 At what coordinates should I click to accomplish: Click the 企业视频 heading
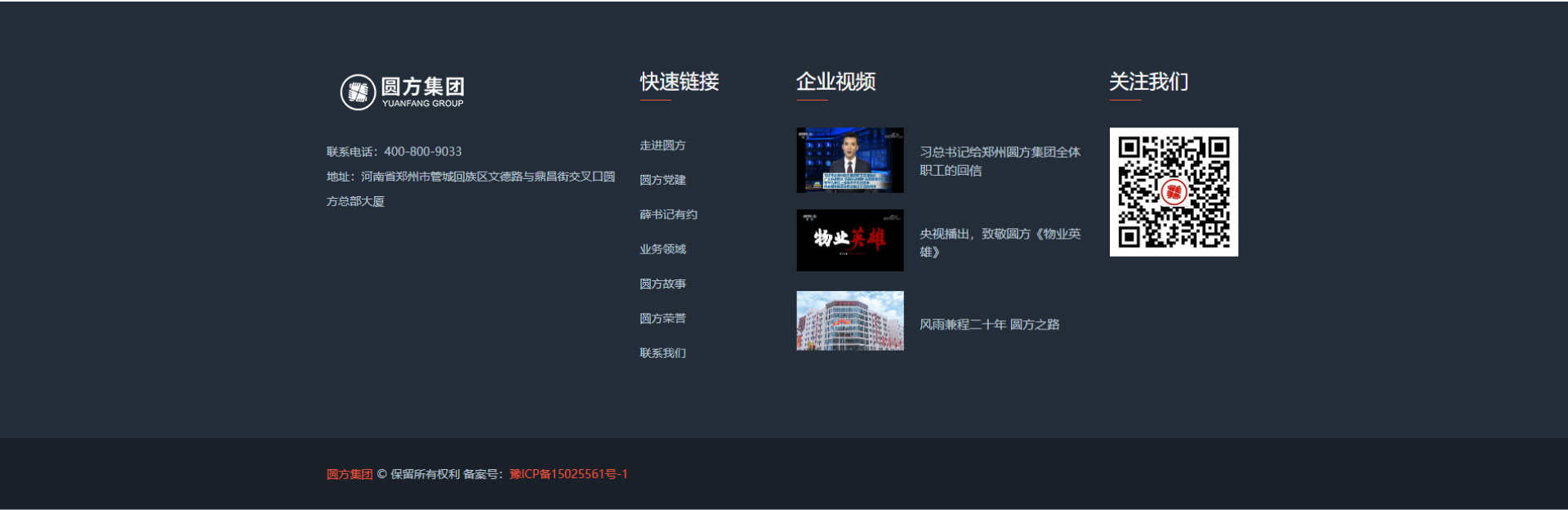pos(835,82)
